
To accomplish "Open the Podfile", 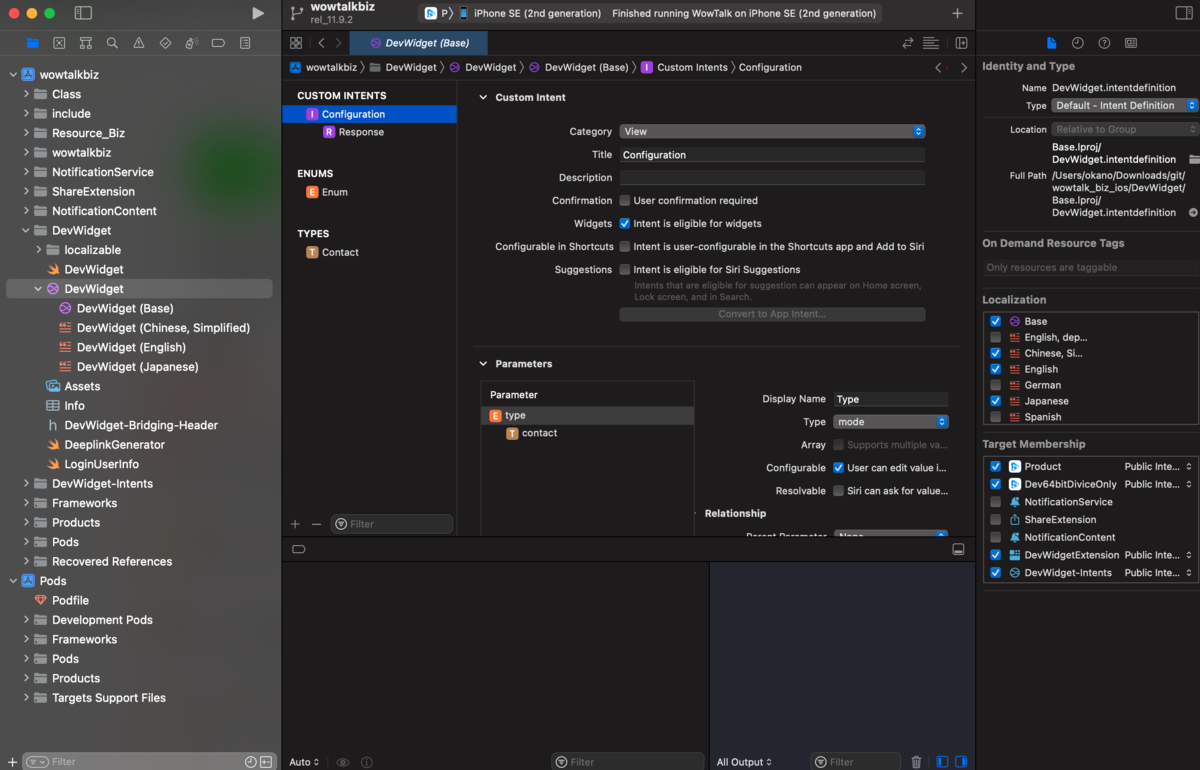I will click(x=70, y=600).
